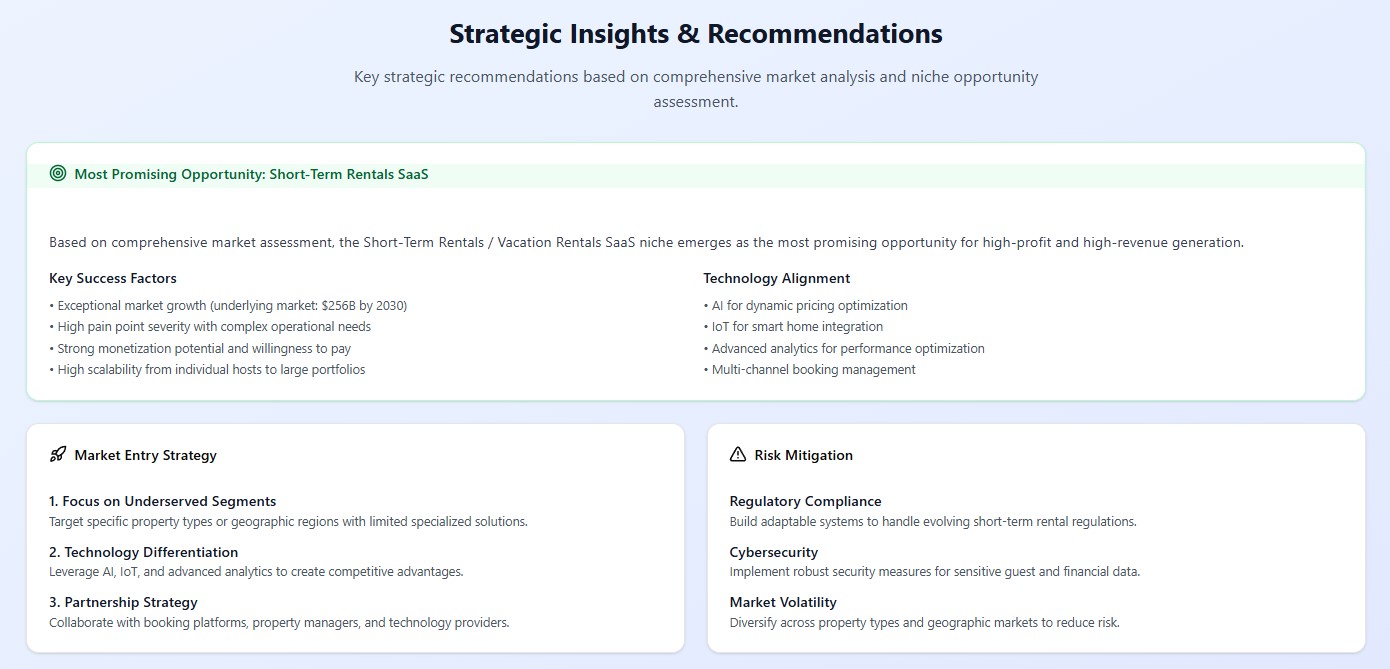
Task: Click the Key Success Factors heading
Action: point(113,278)
